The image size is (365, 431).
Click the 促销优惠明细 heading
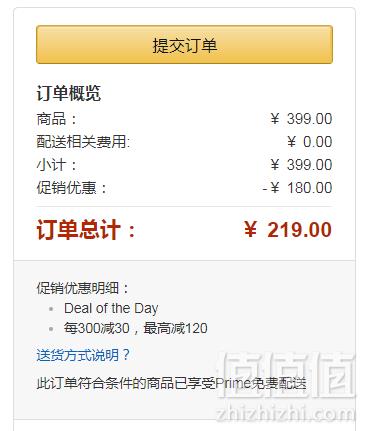pyautogui.click(x=82, y=288)
